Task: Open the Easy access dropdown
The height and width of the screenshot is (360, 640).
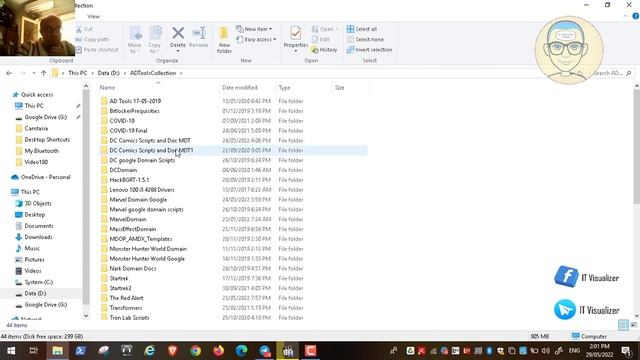Action: pyautogui.click(x=256, y=39)
